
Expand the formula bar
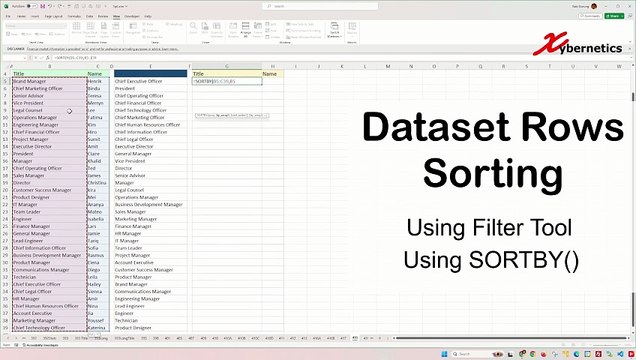tap(632, 58)
